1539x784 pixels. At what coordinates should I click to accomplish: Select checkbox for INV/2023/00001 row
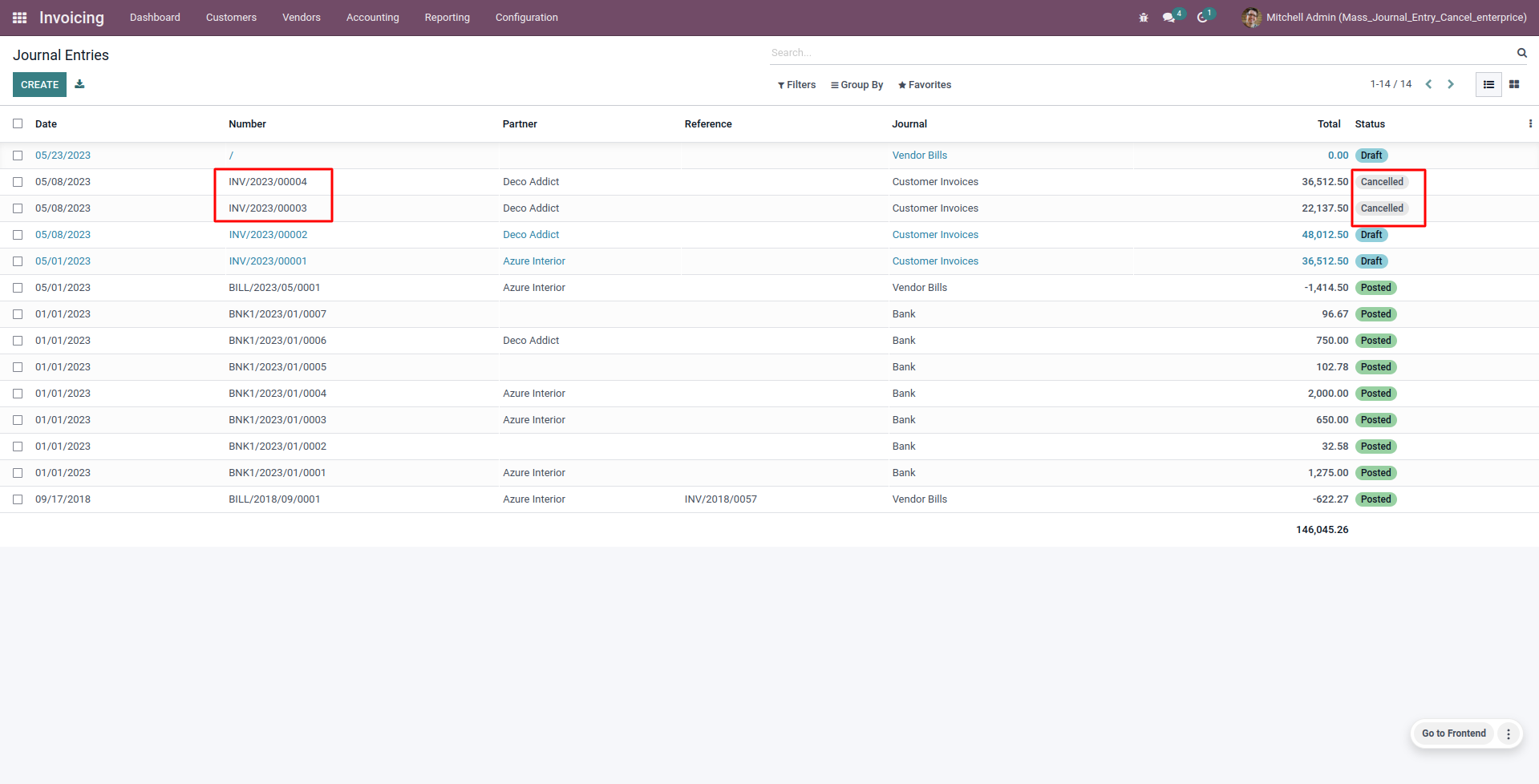[x=18, y=261]
